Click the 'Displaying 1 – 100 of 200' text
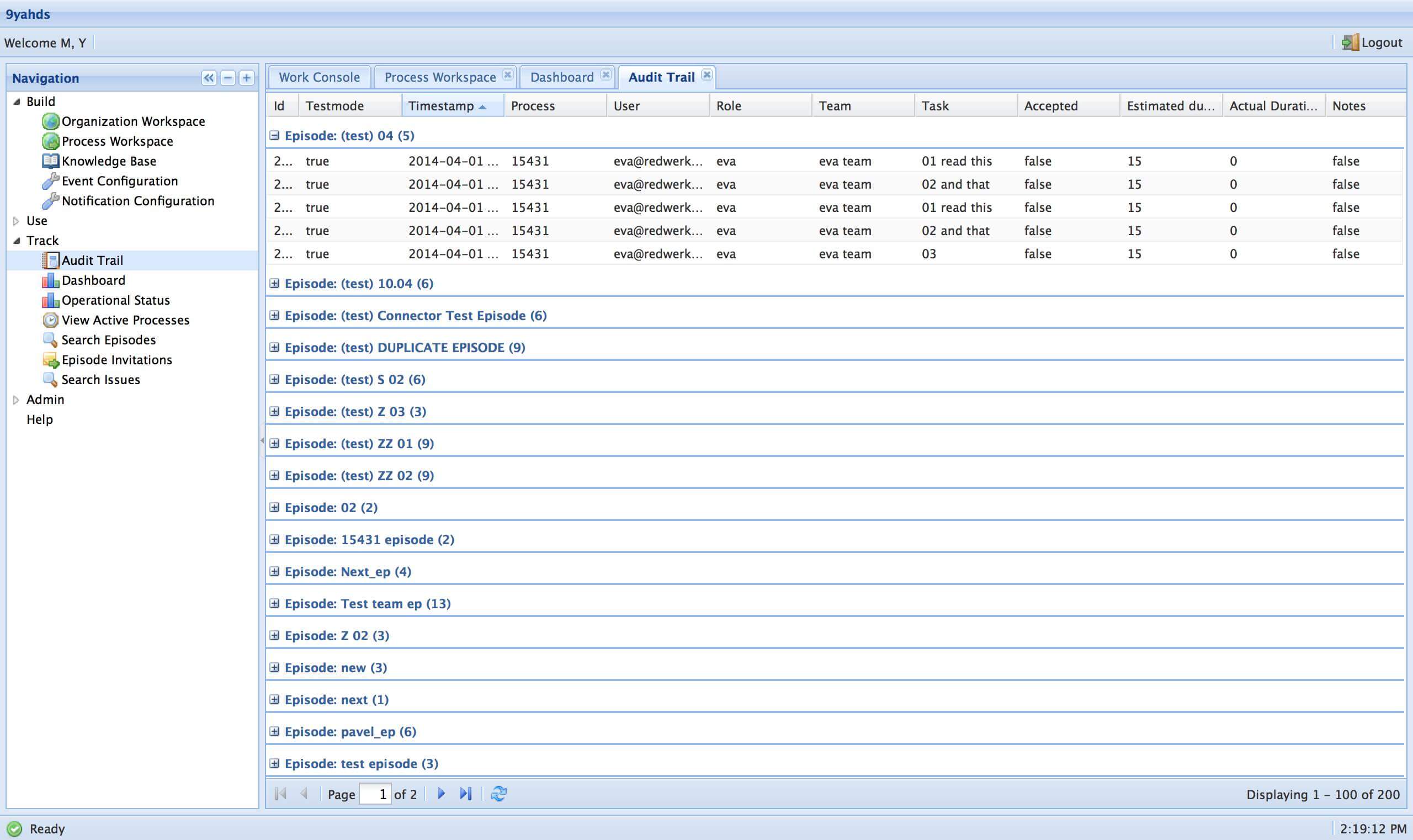Image resolution: width=1413 pixels, height=840 pixels. click(1323, 794)
